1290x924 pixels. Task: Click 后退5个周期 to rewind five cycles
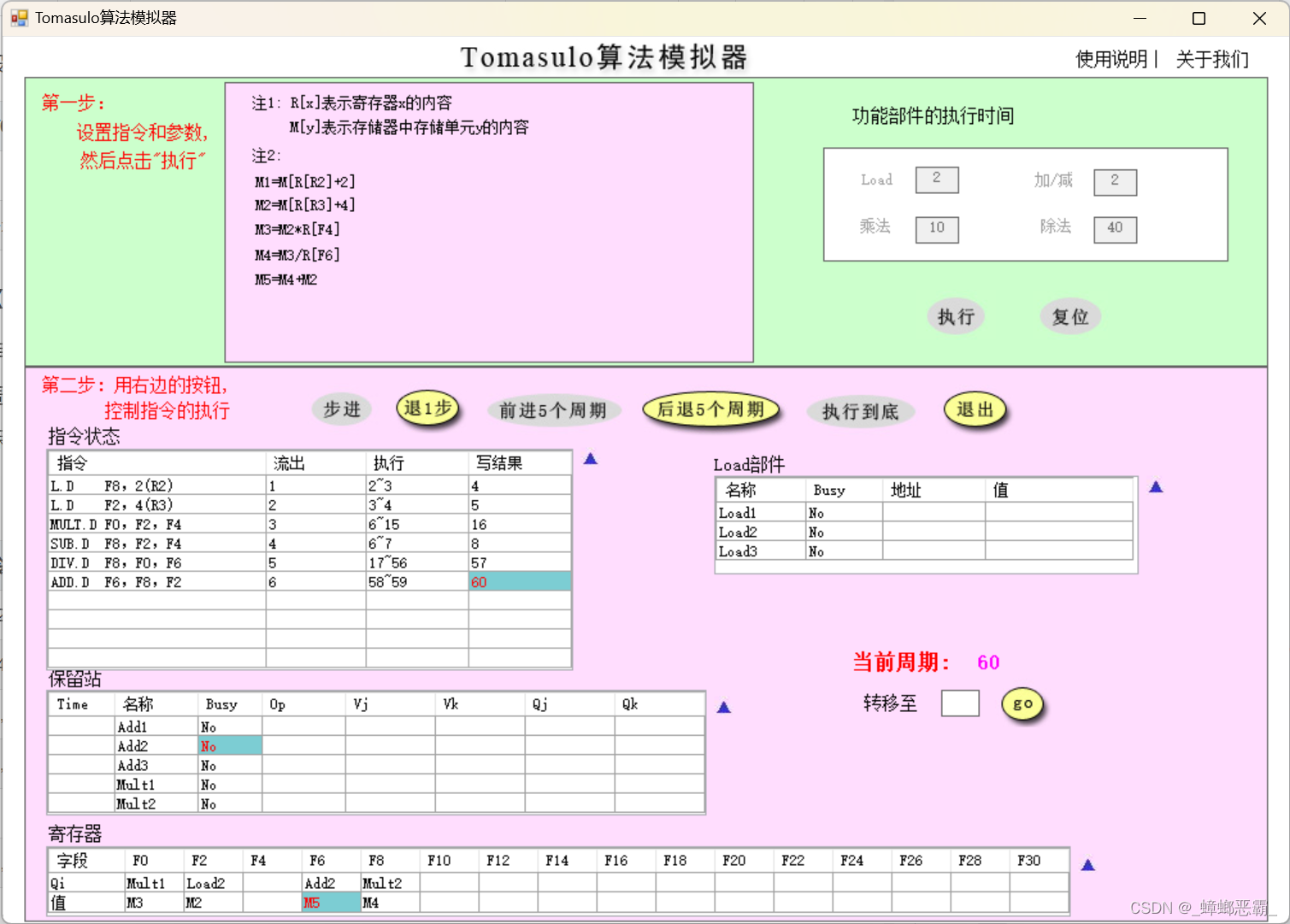click(711, 409)
